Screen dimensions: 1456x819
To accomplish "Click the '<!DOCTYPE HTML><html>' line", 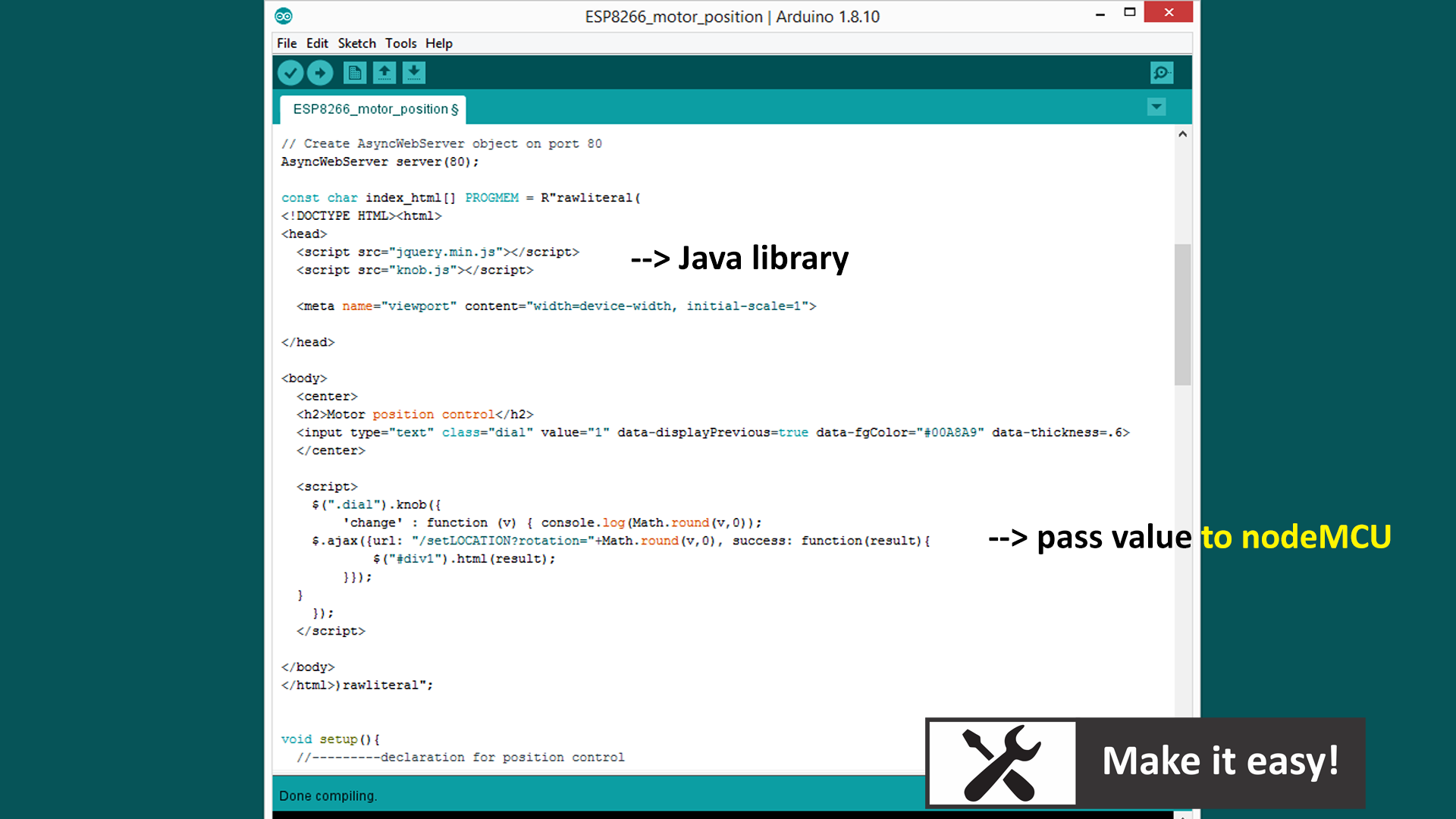I will point(361,216).
